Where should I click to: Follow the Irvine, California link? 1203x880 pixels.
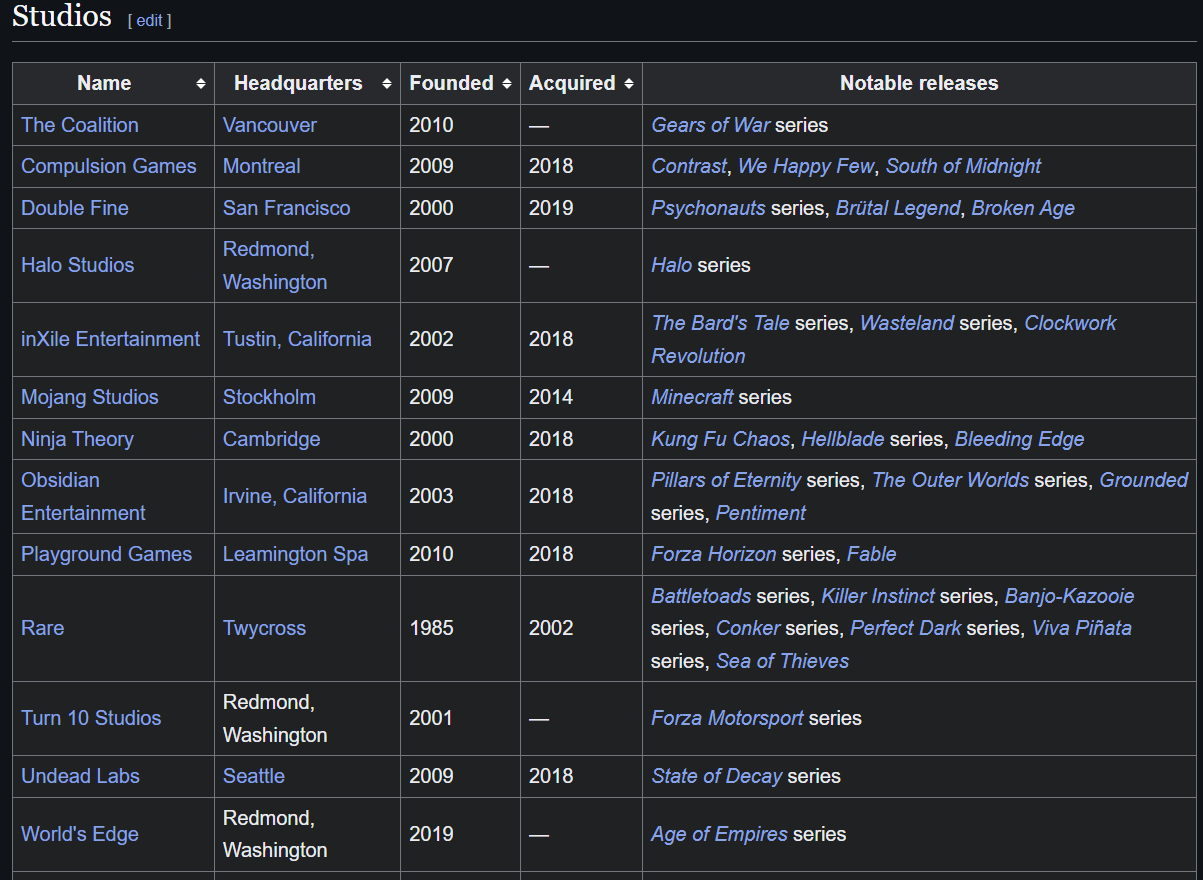pos(295,496)
